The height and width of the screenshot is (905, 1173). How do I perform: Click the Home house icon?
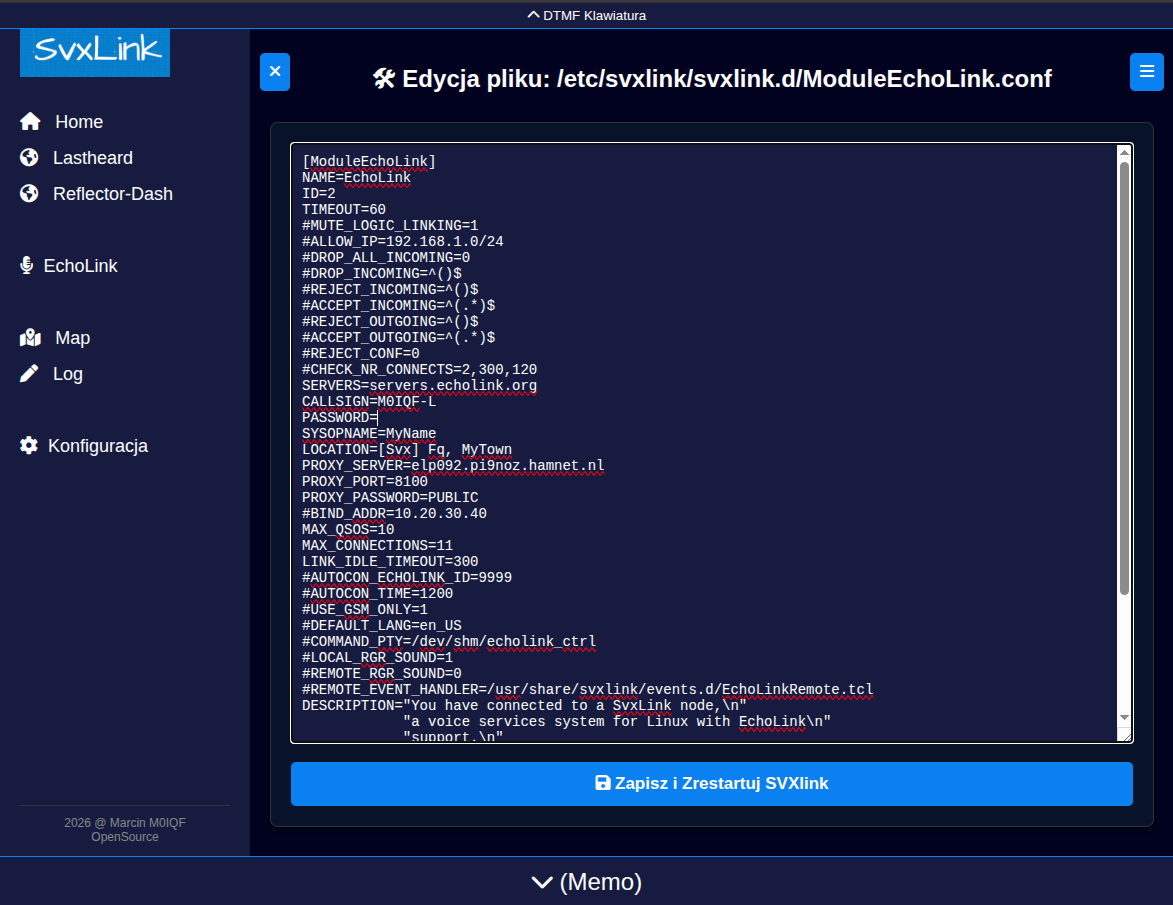point(30,122)
